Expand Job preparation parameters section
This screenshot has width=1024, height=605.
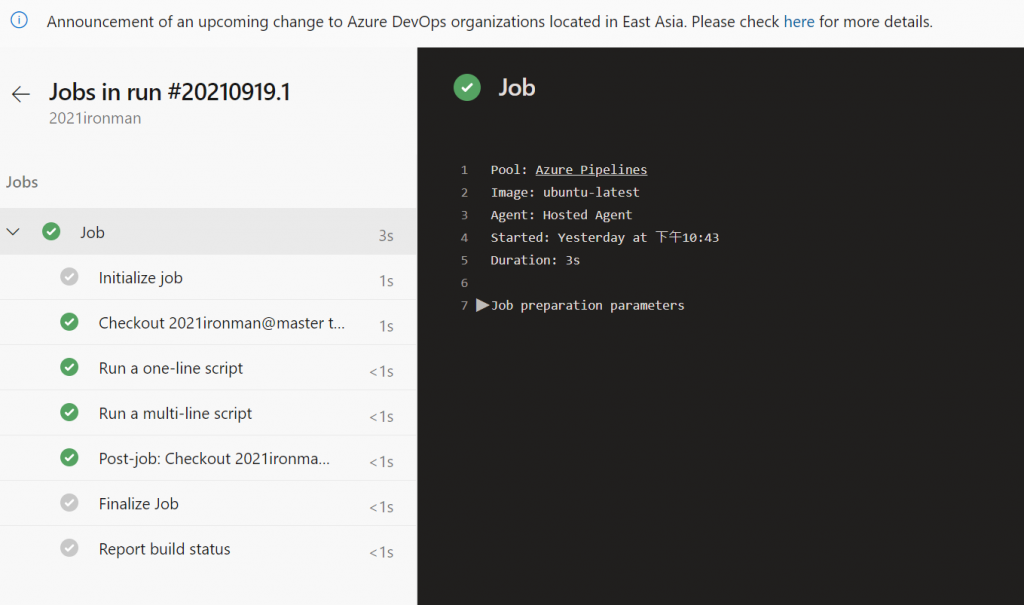click(483, 305)
